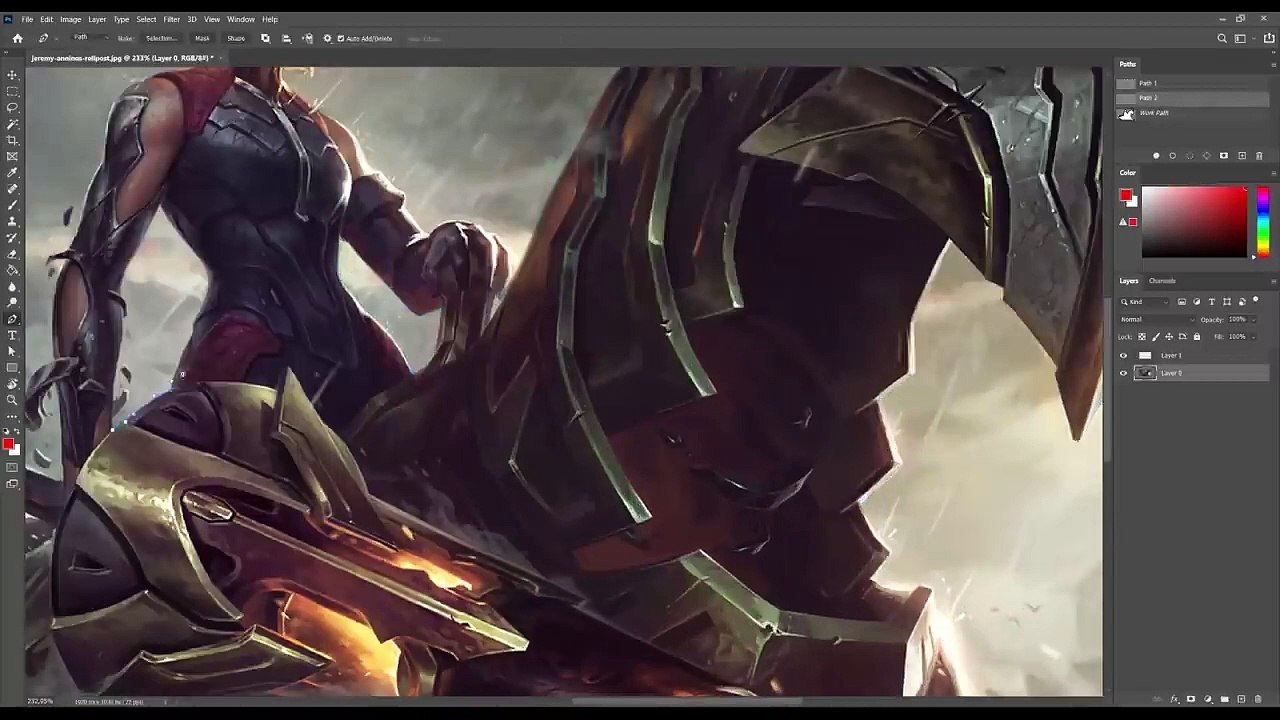Select the Zoom tool
This screenshot has width=1280, height=720.
click(12, 399)
